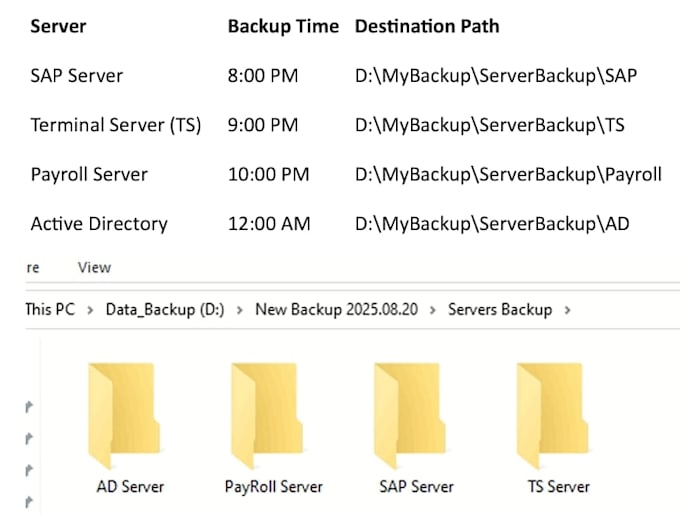
Task: Click the second pin icon in quick access
Action: pyautogui.click(x=29, y=439)
